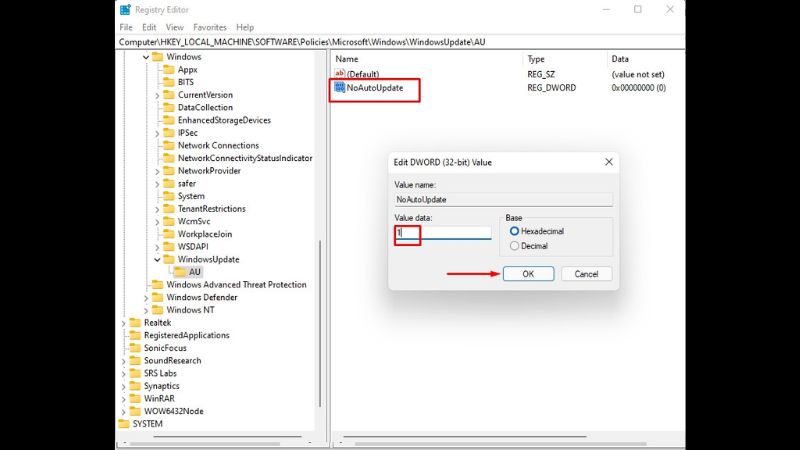Open the File menu
Viewport: 800px width, 450px height.
pyautogui.click(x=126, y=27)
